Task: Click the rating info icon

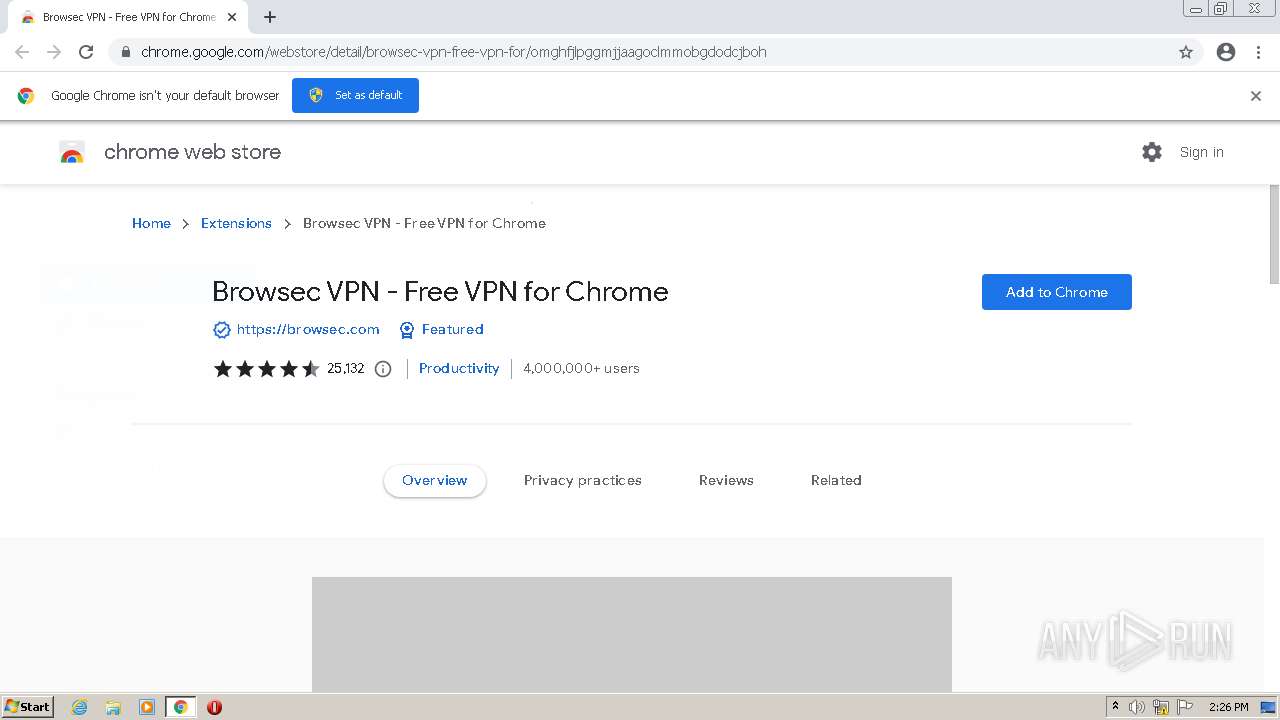Action: [x=383, y=369]
